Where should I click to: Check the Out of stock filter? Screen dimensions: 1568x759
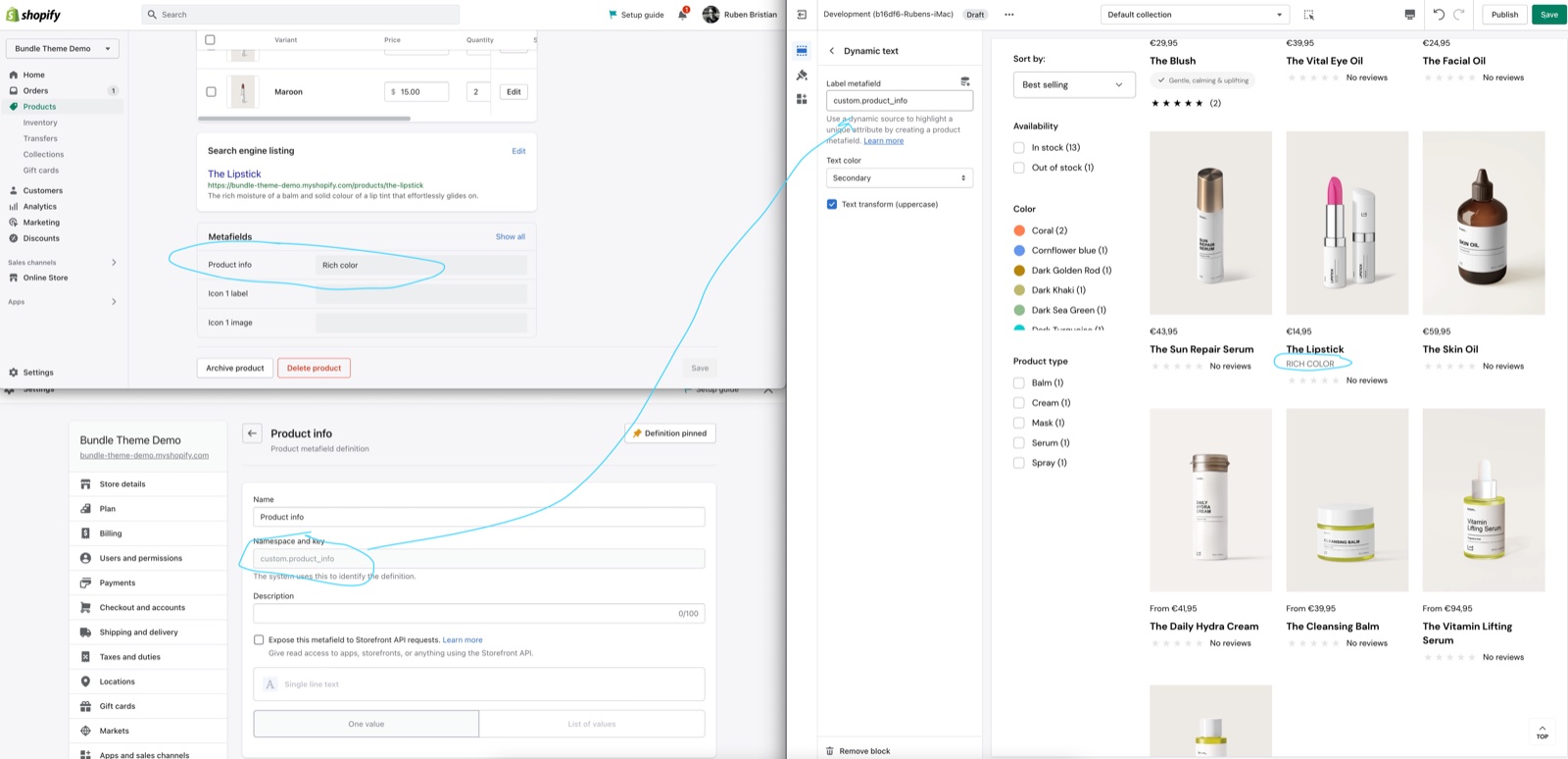click(x=1019, y=168)
